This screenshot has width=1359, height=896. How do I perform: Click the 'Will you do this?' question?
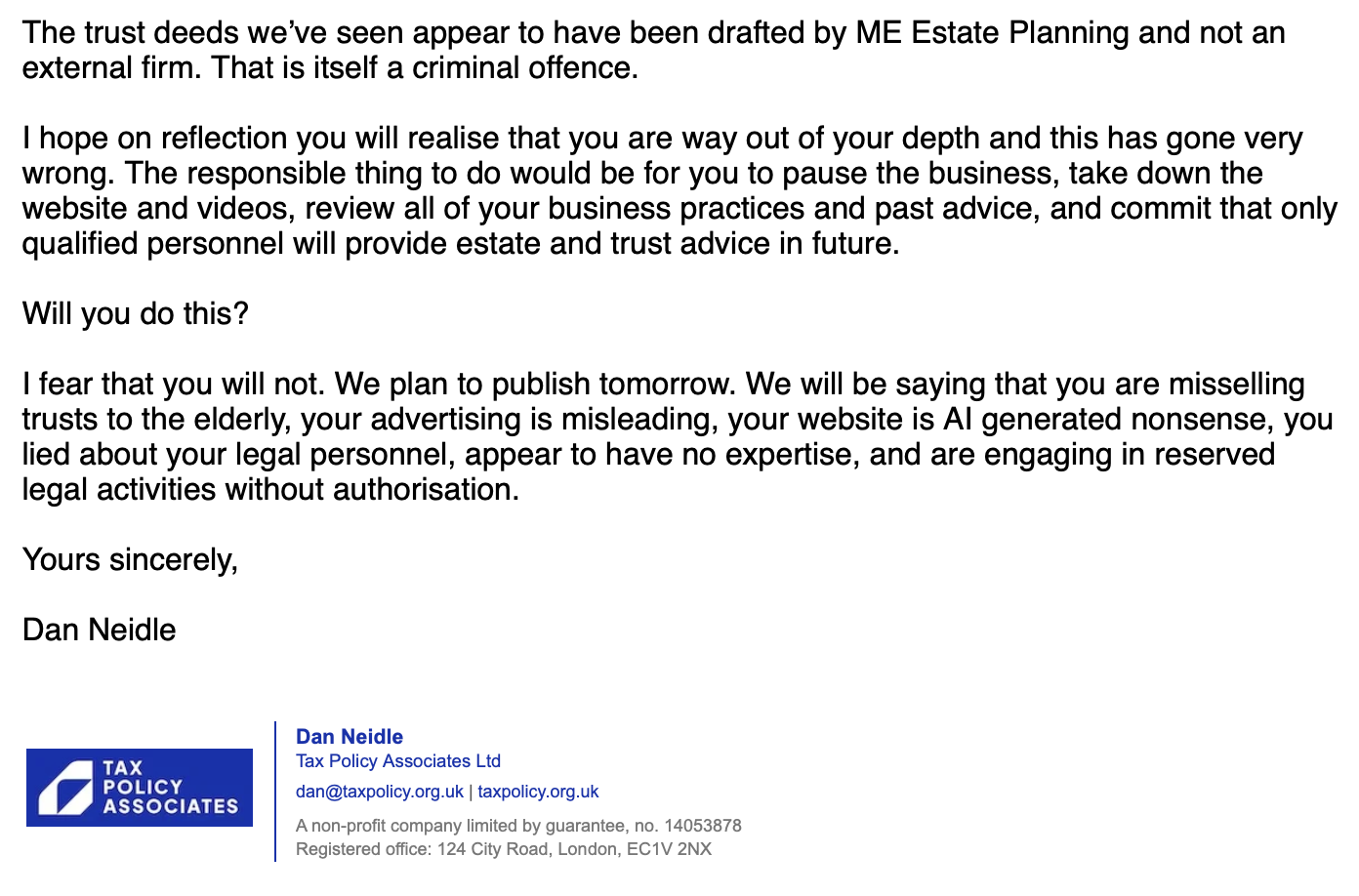click(x=135, y=313)
